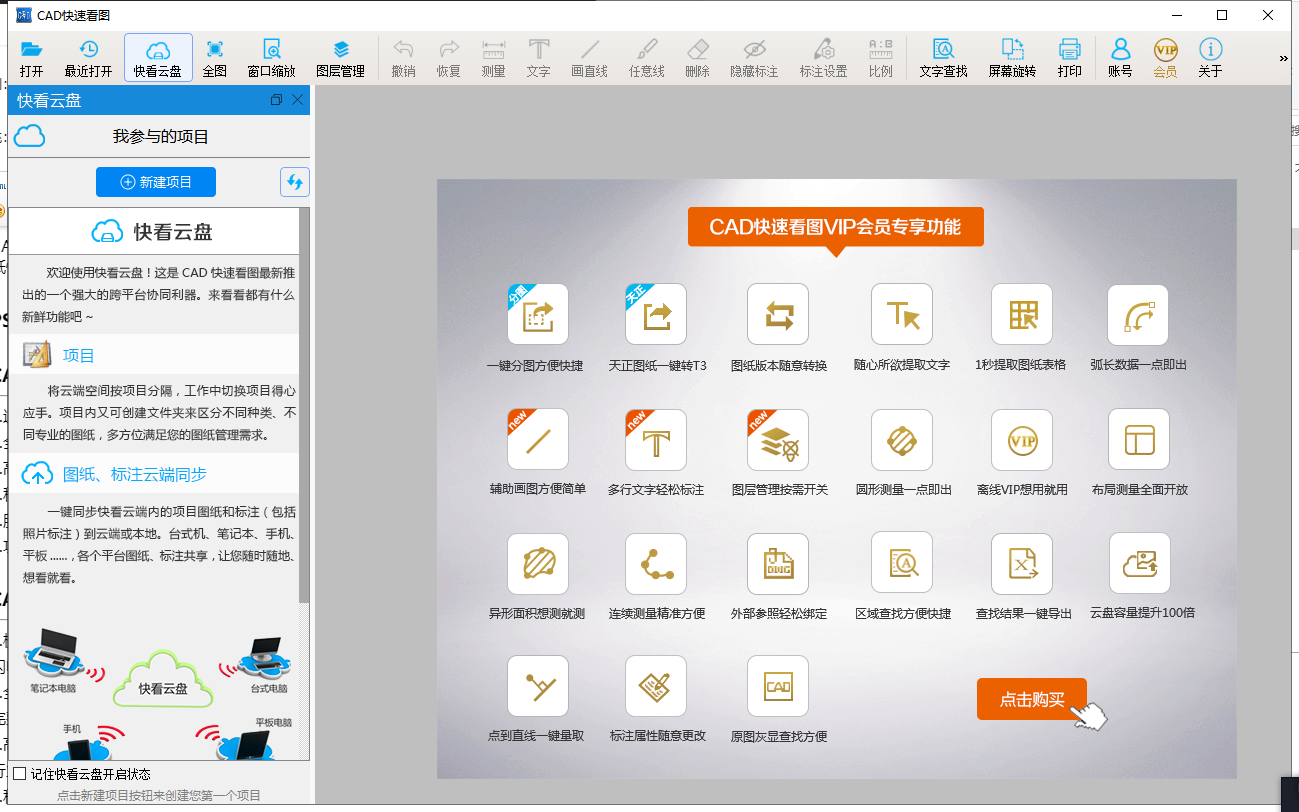Click the 项目 section heading

point(79,355)
